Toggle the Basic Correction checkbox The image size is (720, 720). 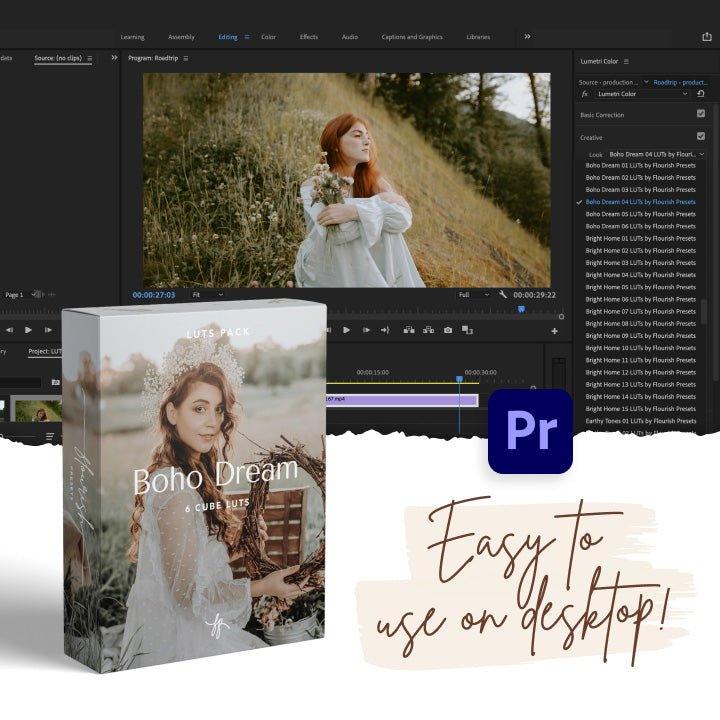(701, 114)
